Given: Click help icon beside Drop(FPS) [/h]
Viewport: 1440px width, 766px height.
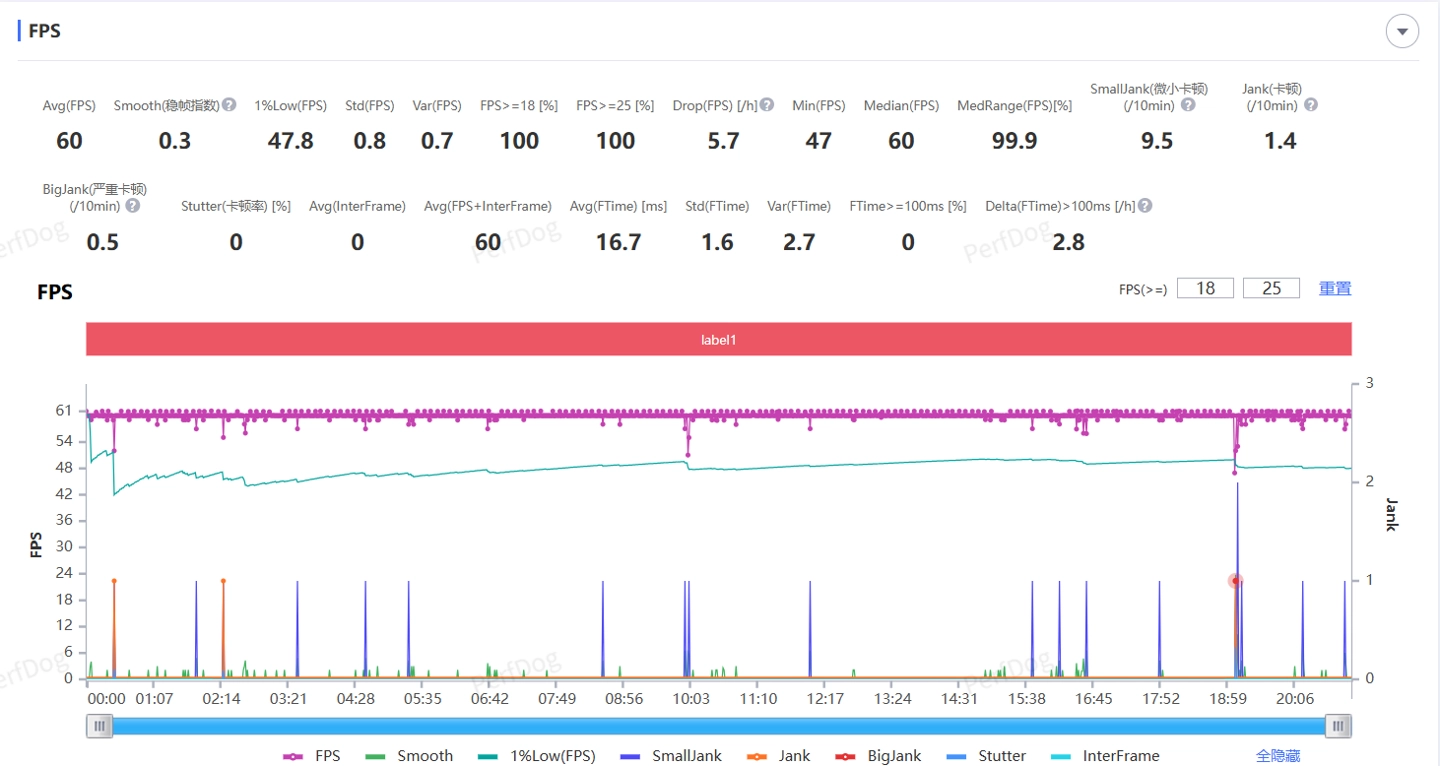Looking at the screenshot, I should pos(766,105).
